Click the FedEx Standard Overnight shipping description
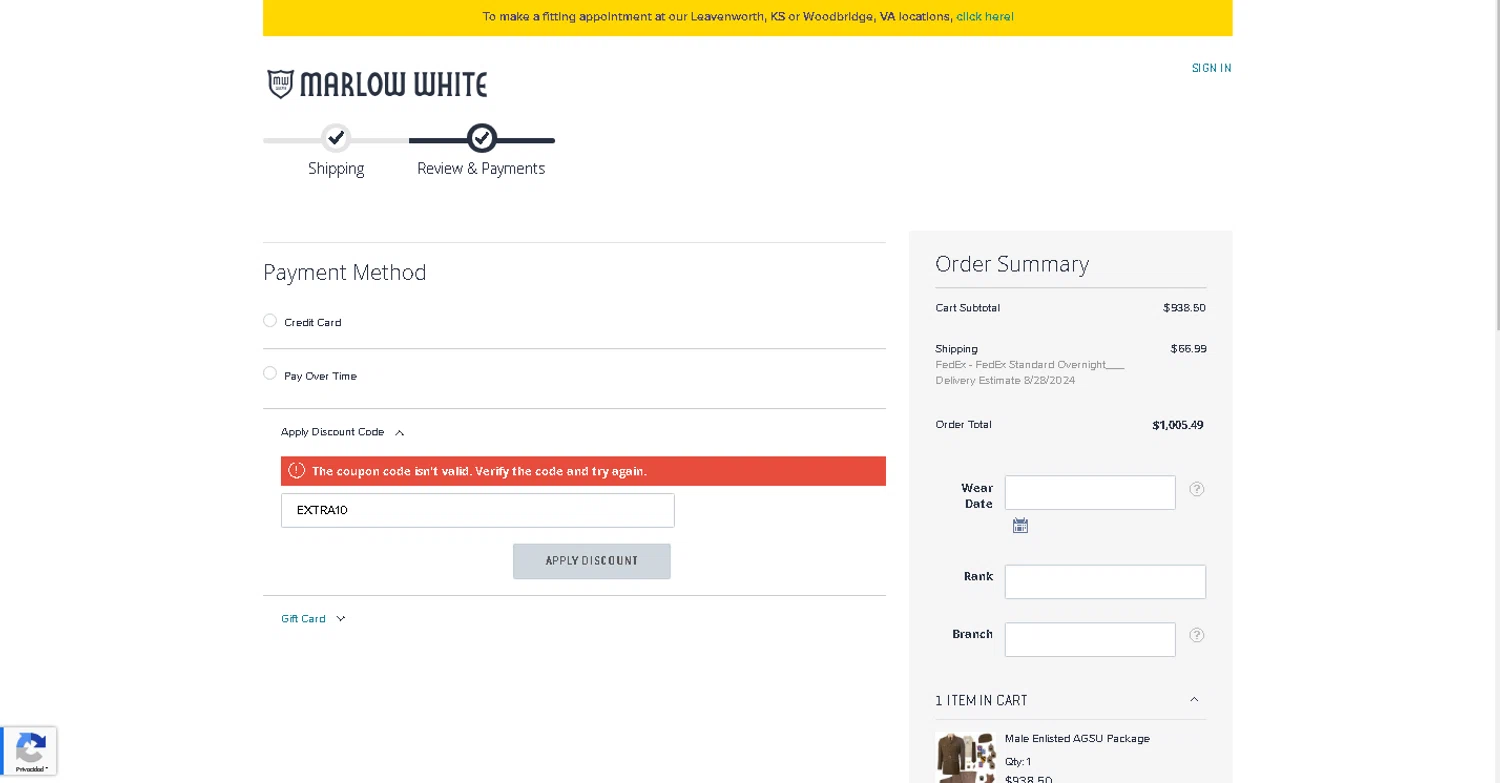 pyautogui.click(x=1030, y=365)
